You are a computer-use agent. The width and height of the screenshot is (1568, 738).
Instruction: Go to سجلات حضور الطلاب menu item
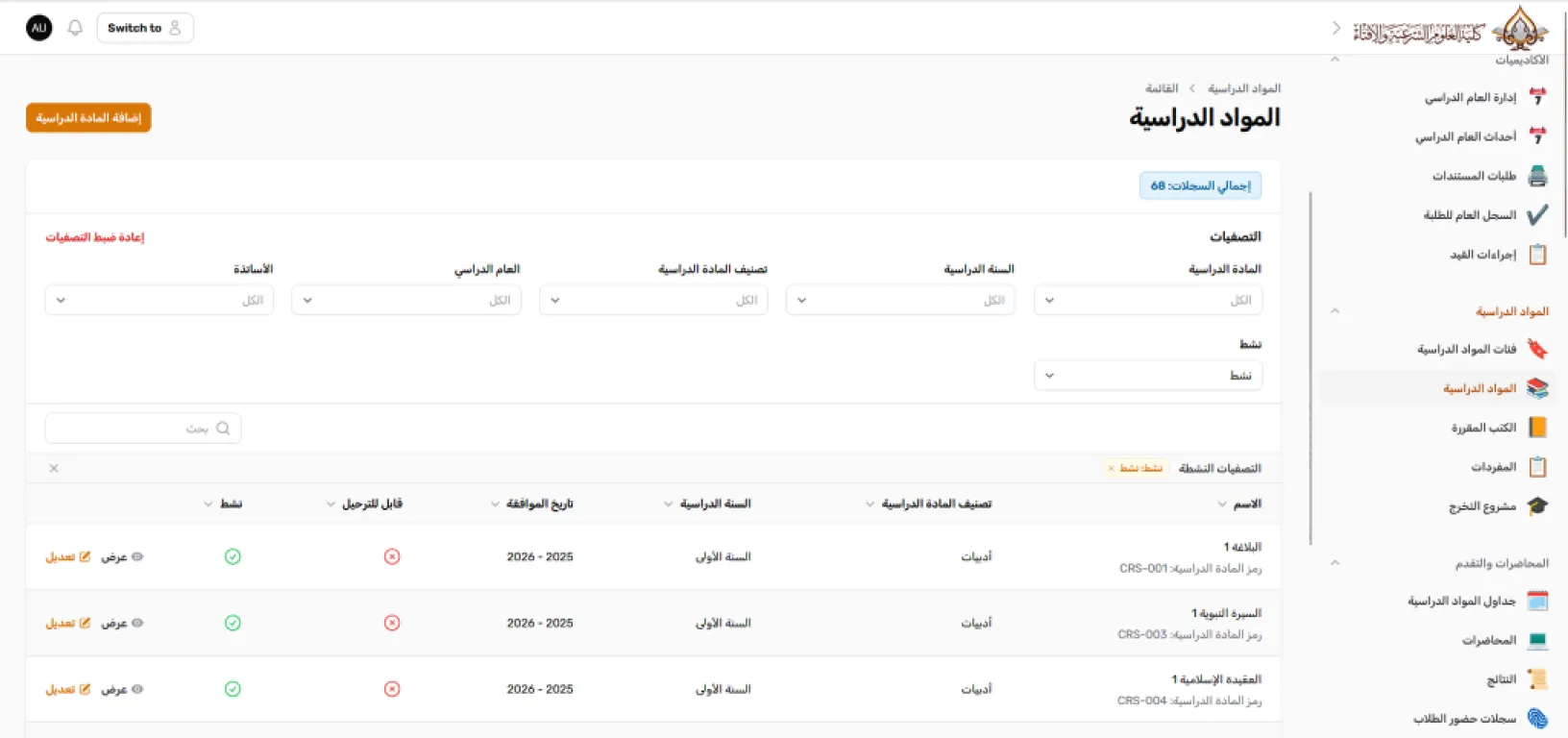(x=1464, y=719)
